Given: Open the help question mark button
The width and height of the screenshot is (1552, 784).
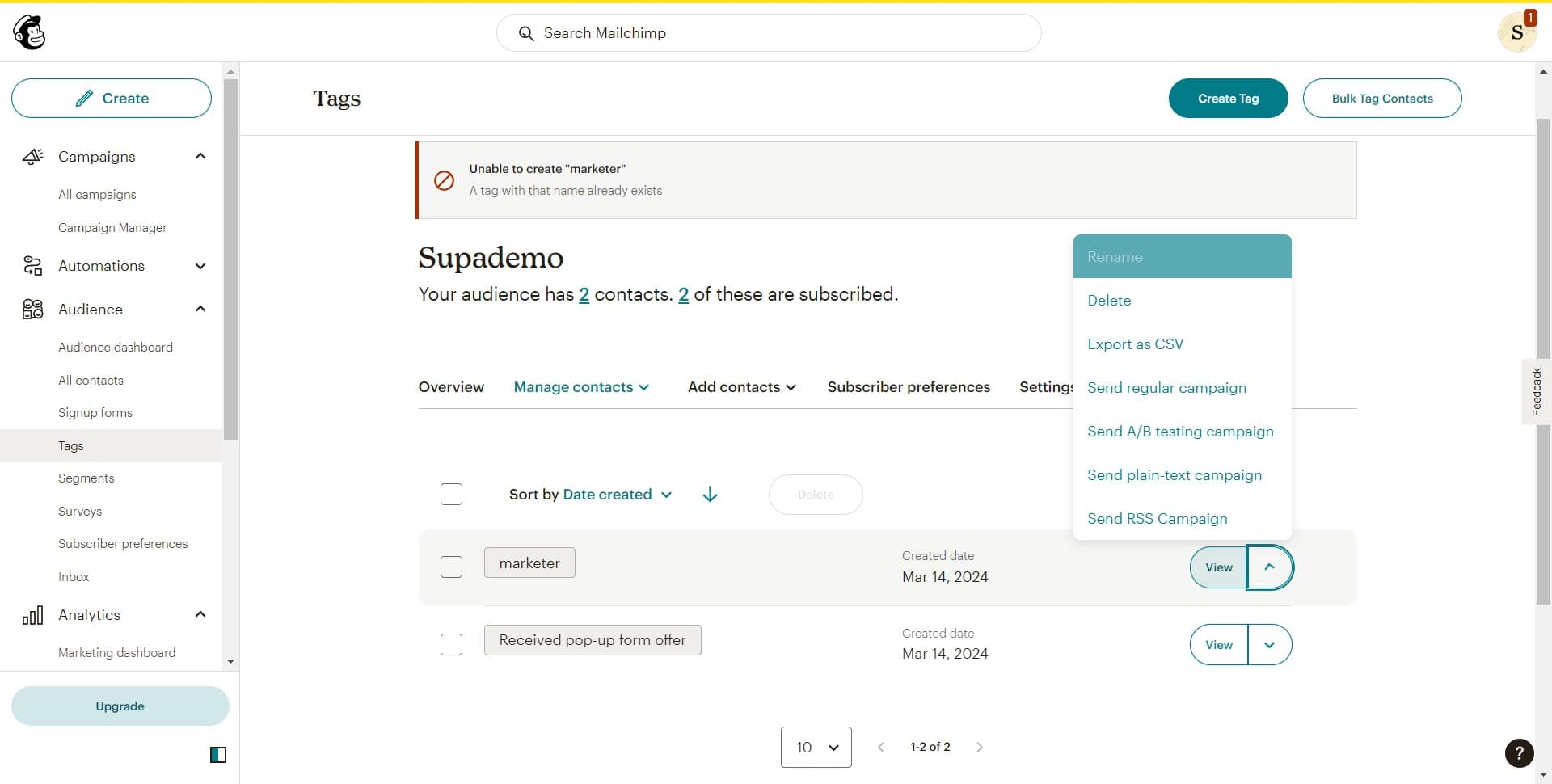Looking at the screenshot, I should [1519, 753].
